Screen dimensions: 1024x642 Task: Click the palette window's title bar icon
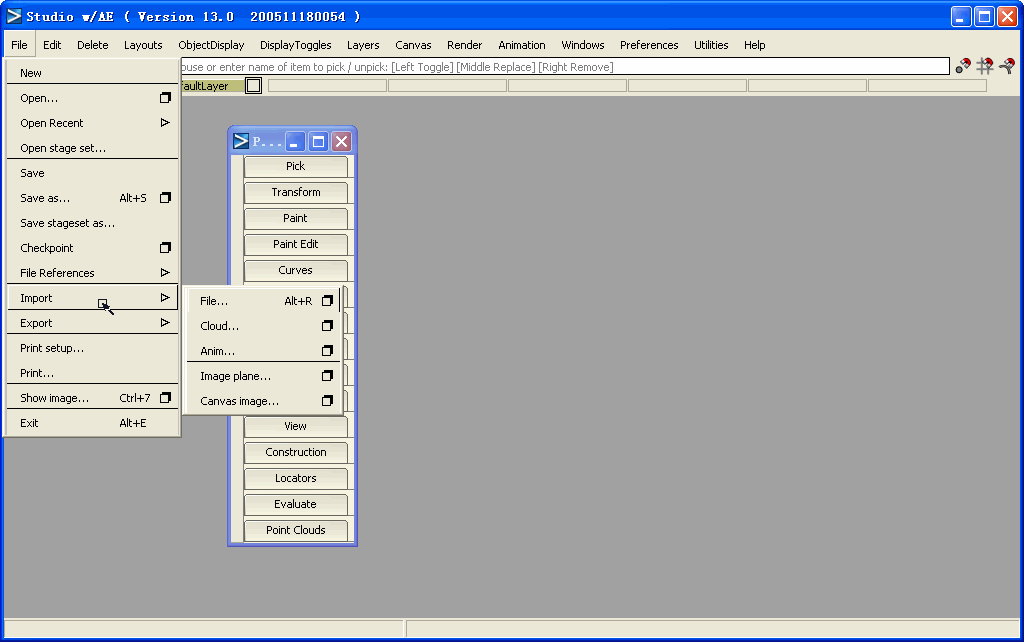pyautogui.click(x=241, y=141)
